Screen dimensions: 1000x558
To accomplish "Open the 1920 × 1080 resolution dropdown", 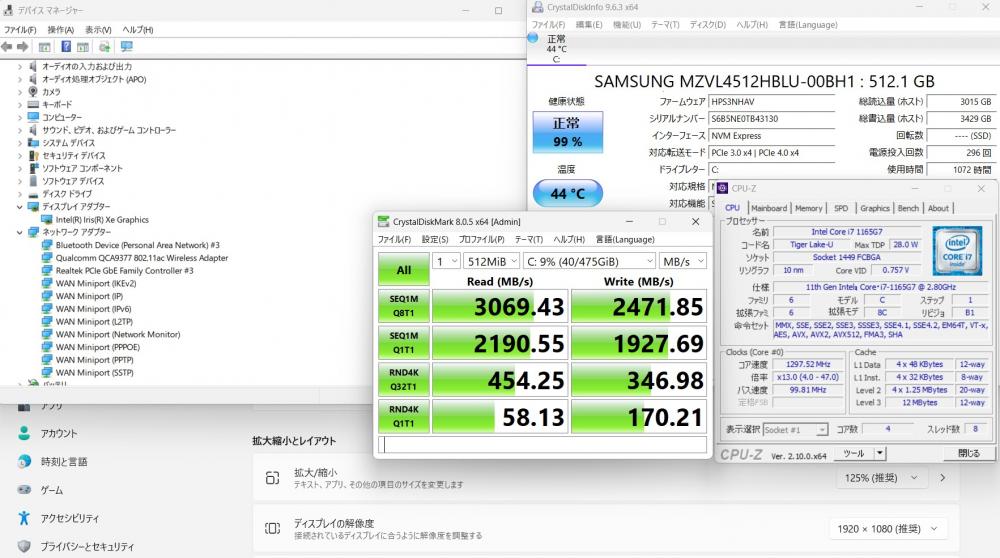I will click(x=888, y=529).
